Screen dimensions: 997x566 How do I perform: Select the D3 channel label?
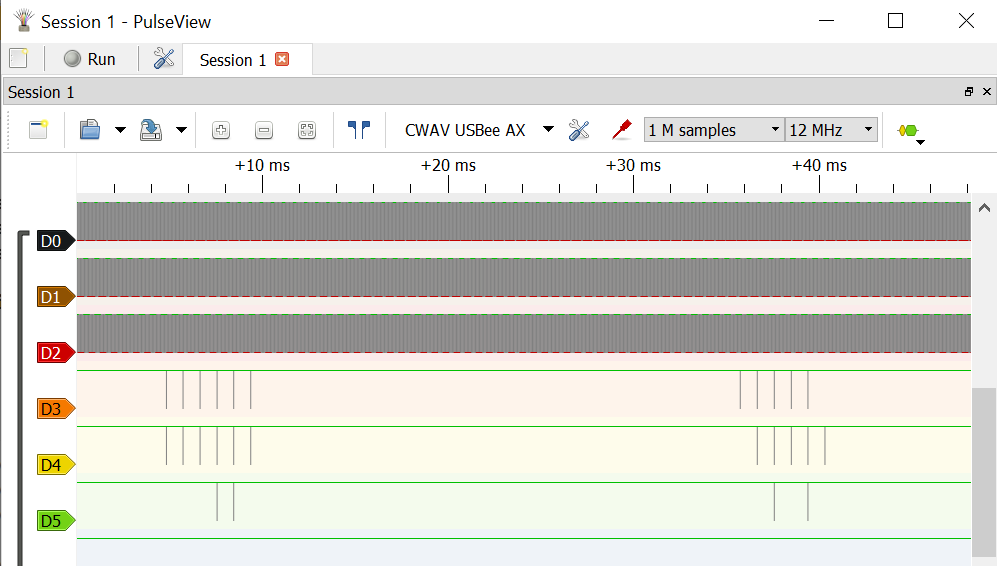(x=55, y=409)
